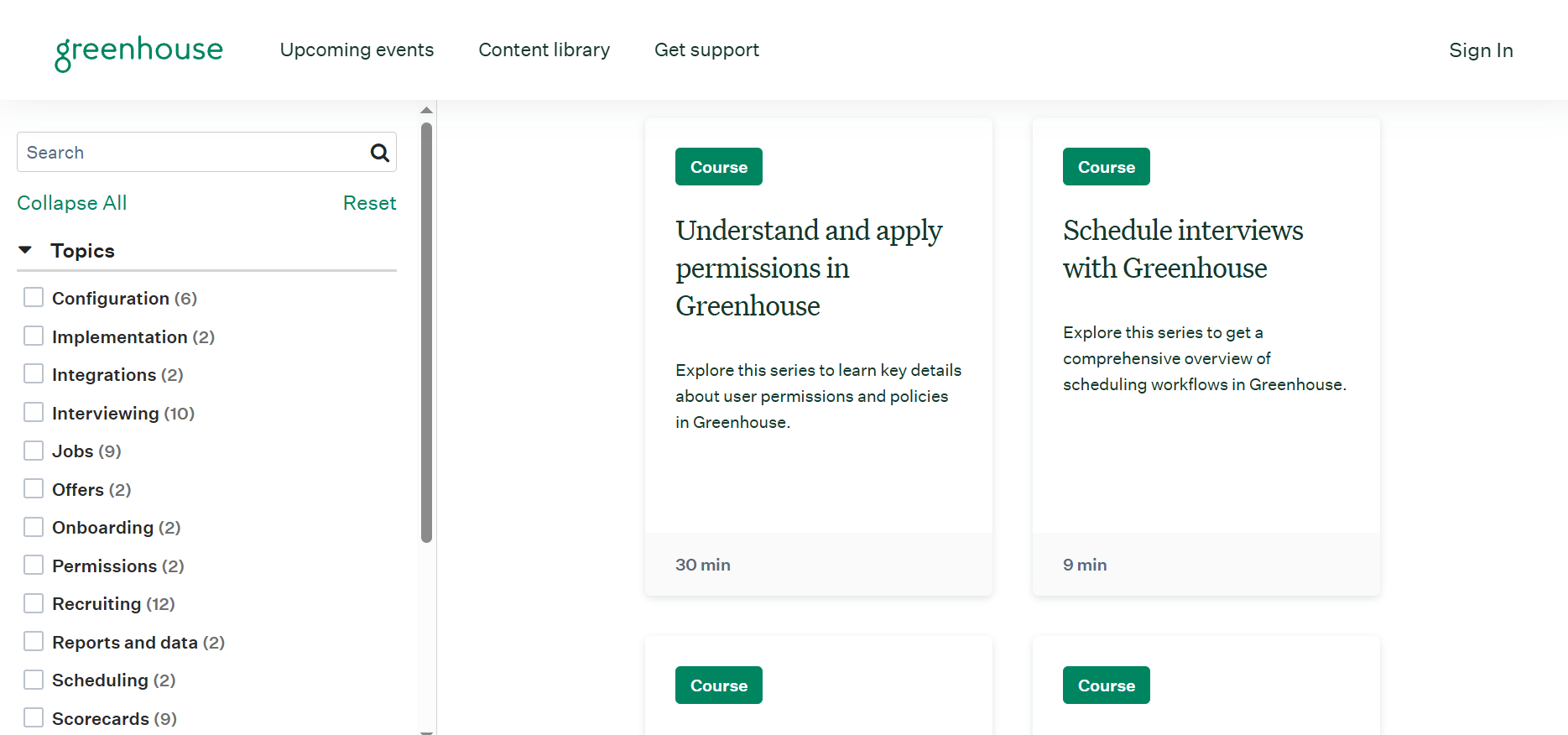Click sidebar scrollbar up arrow
The image size is (1568, 735).
[x=427, y=110]
